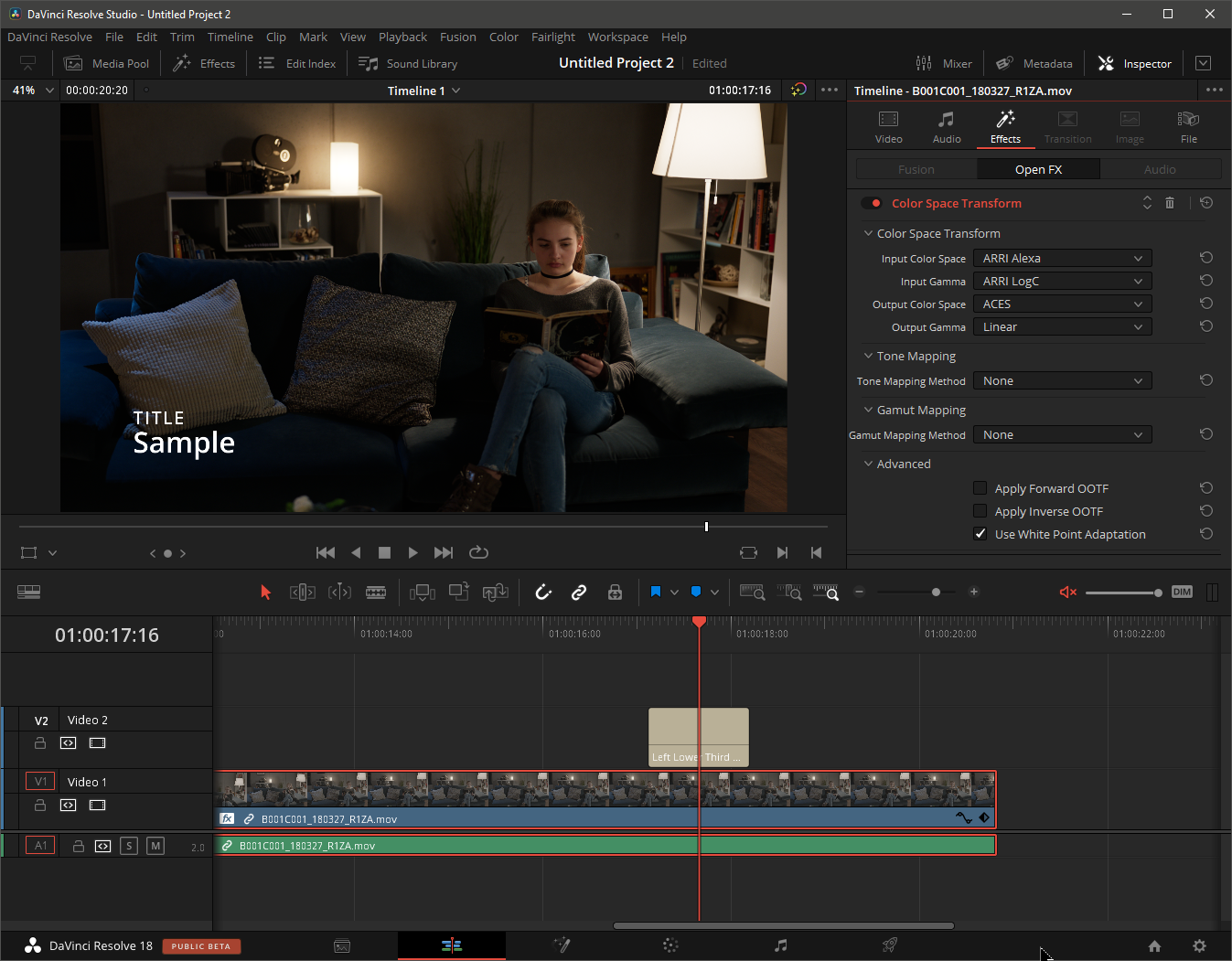The width and height of the screenshot is (1232, 961).
Task: Select the Blade Edit Mode tool
Action: point(376,593)
